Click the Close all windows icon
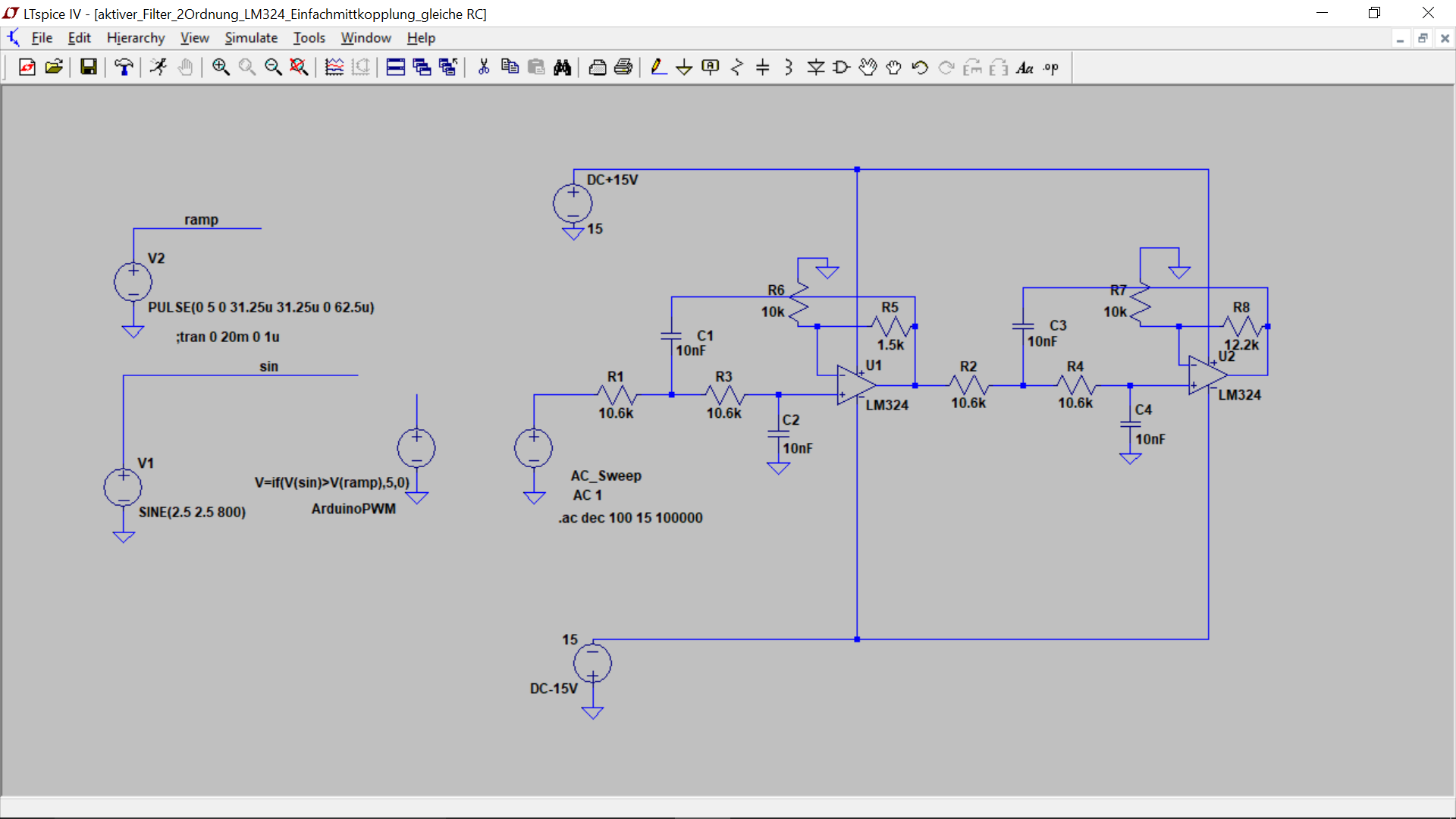This screenshot has height=819, width=1456. tap(448, 67)
